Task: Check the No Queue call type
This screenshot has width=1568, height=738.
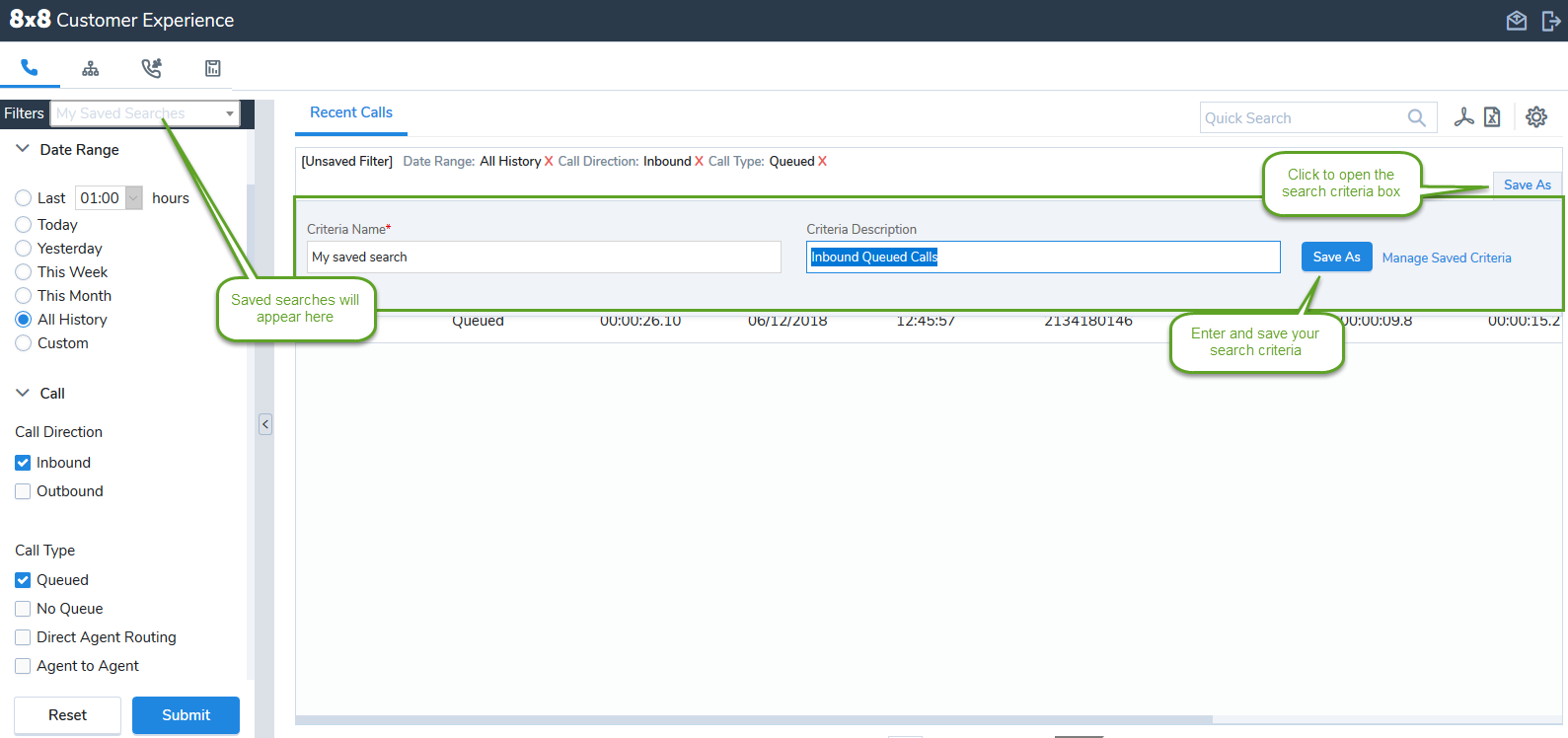Action: (23, 609)
